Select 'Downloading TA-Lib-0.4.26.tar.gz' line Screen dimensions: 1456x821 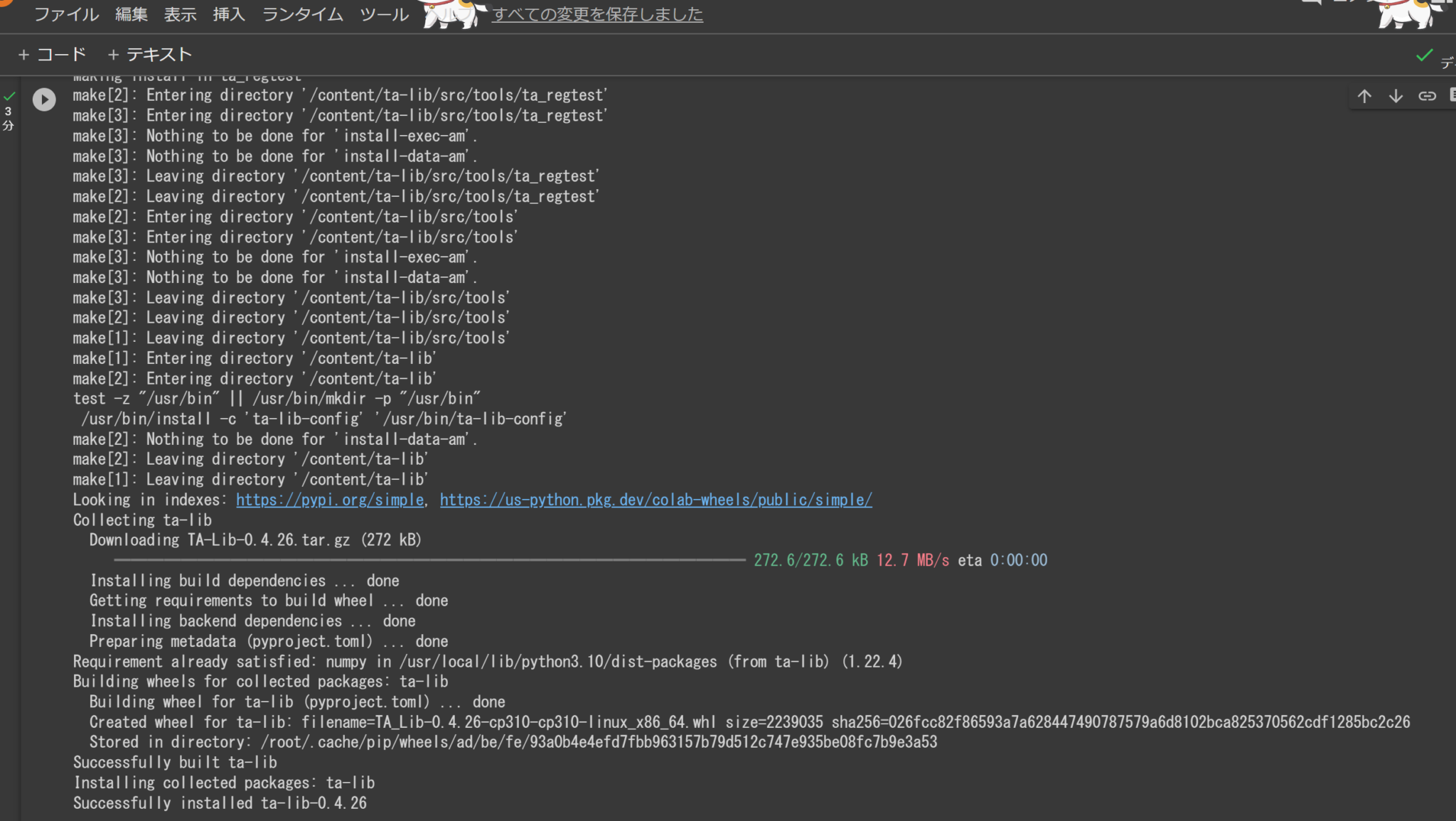(255, 540)
